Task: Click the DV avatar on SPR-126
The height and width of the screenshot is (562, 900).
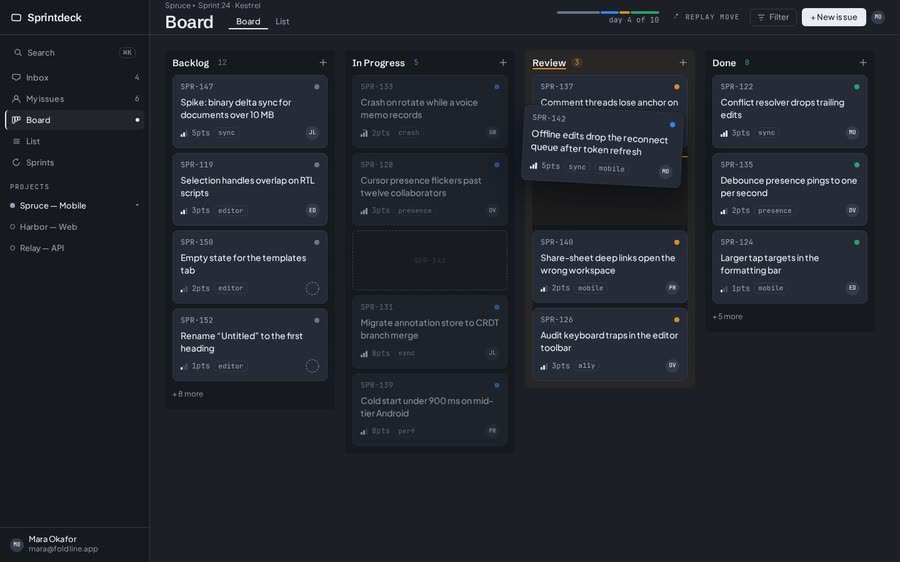Action: tap(672, 365)
